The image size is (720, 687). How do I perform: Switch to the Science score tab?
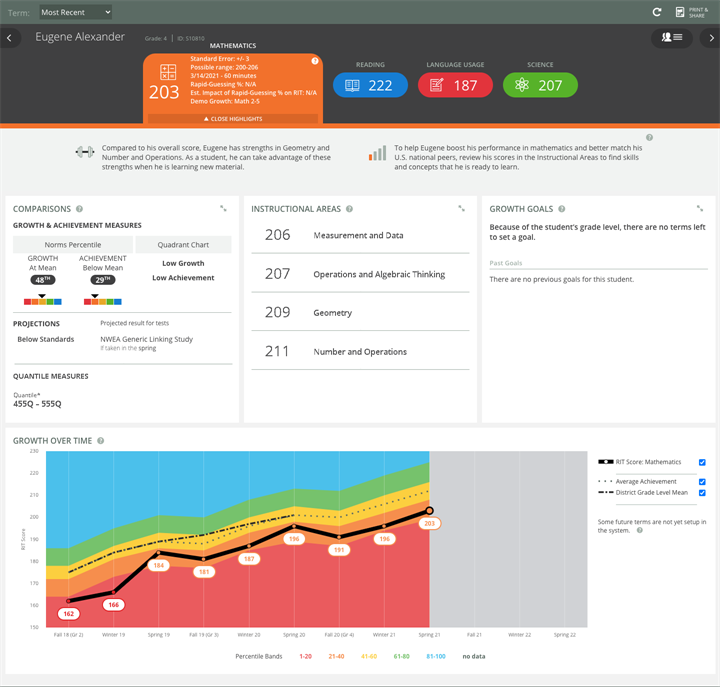540,86
